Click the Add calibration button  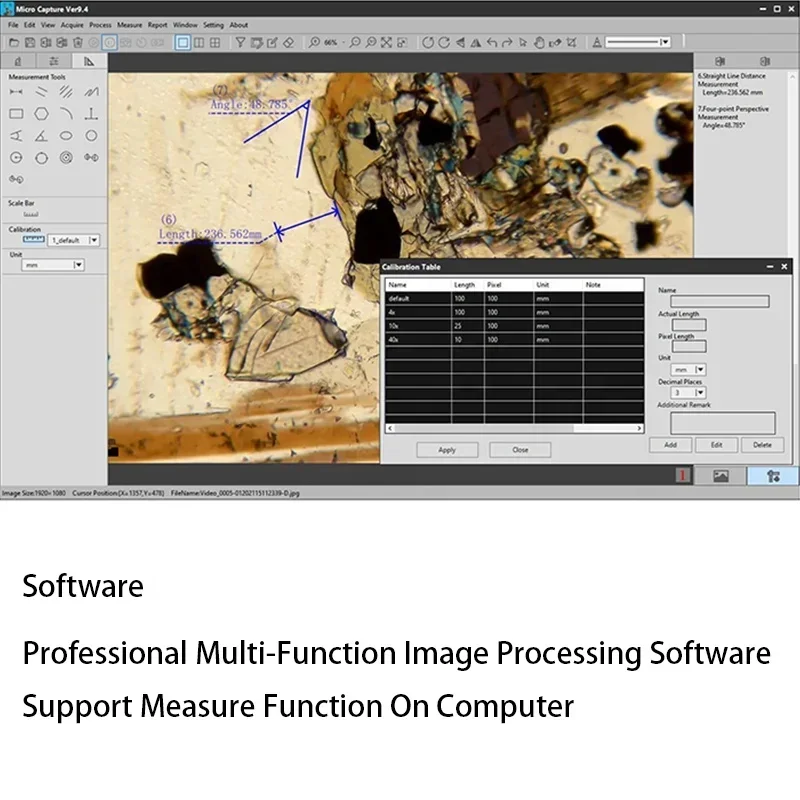670,445
